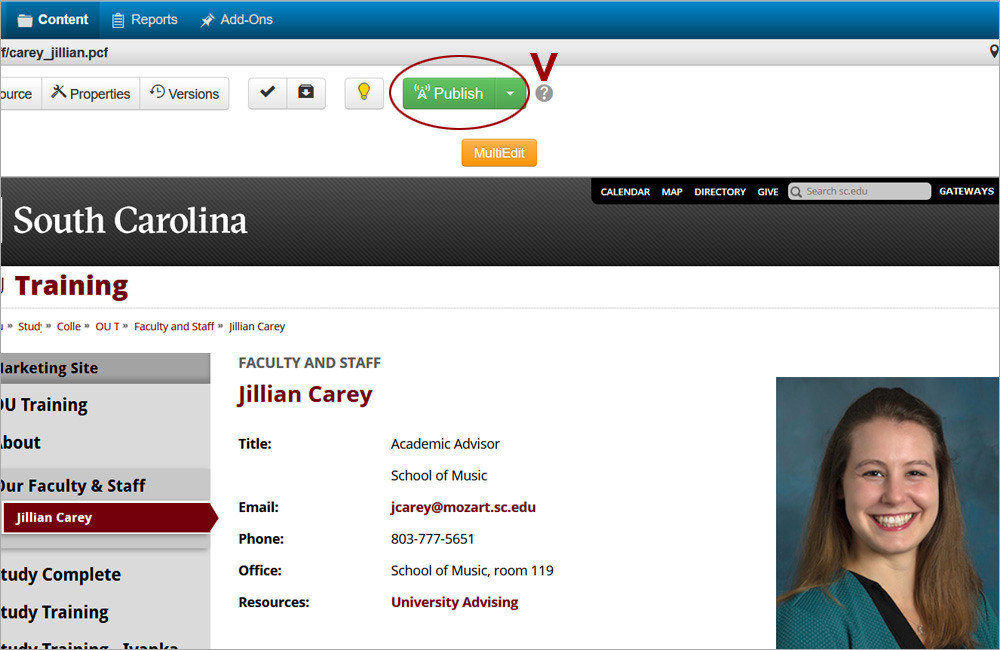Open the MAP link
This screenshot has height=650, width=1000.
[672, 192]
